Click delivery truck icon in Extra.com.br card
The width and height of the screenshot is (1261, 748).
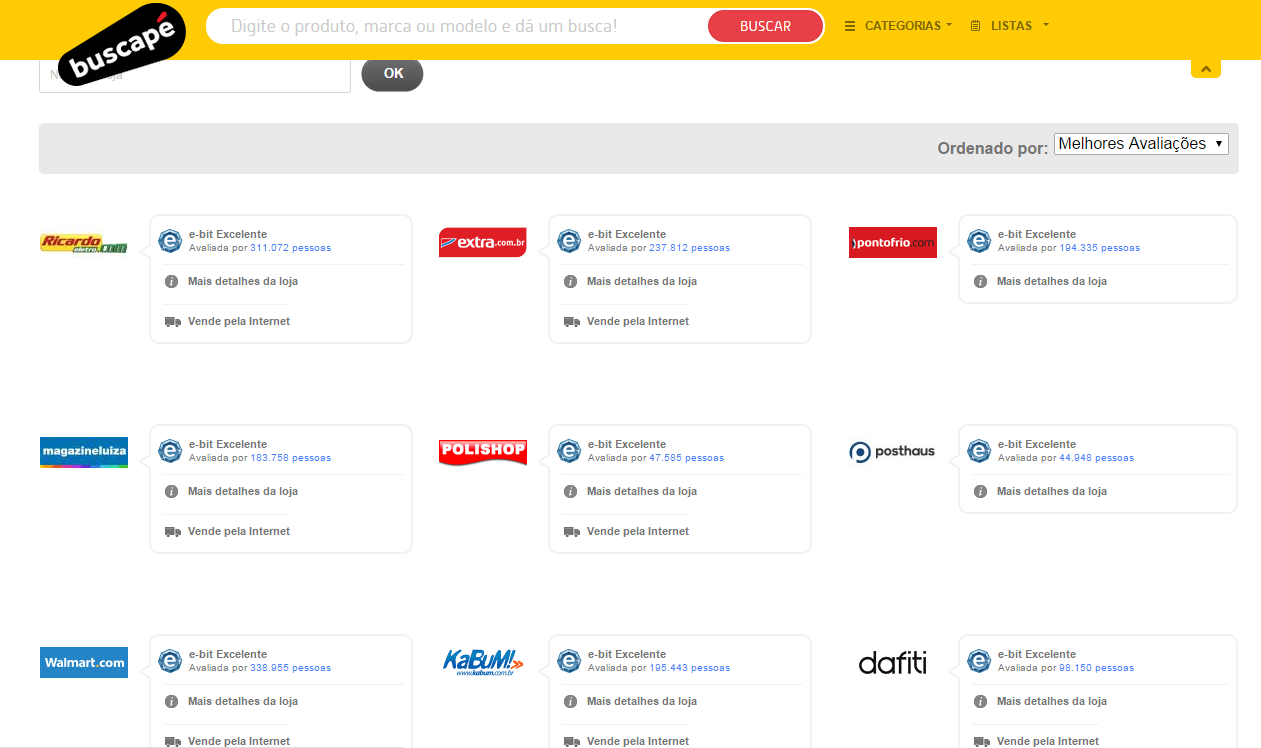571,322
